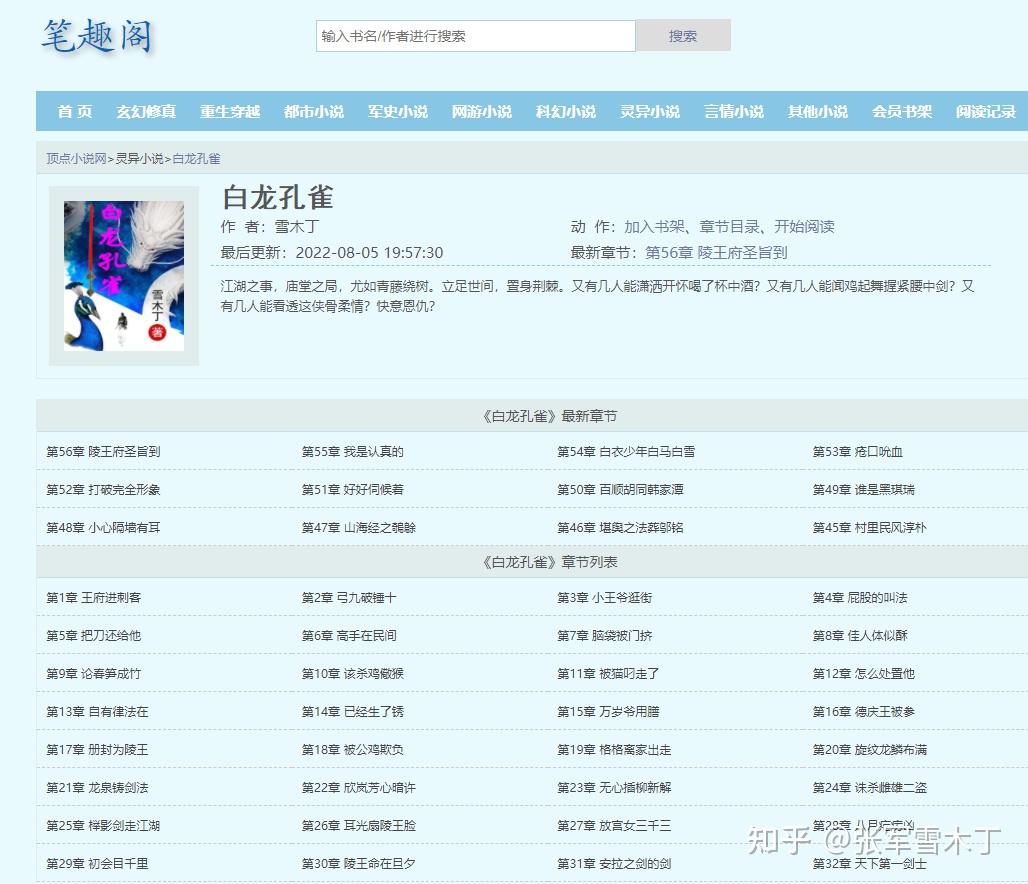Open 军史小说 category
Screen dimensions: 1028x884
click(398, 111)
